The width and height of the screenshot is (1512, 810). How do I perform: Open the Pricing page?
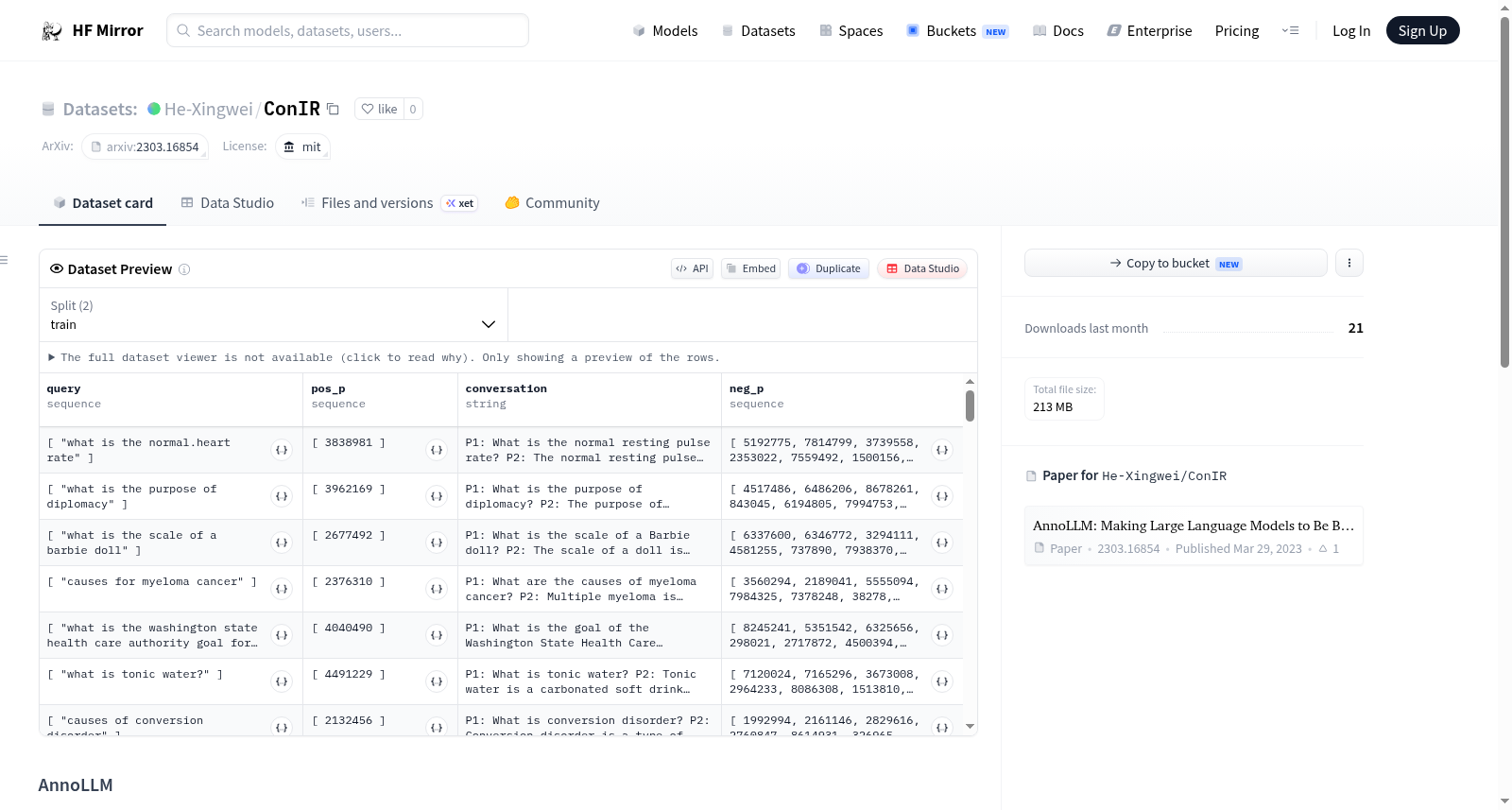tap(1237, 31)
